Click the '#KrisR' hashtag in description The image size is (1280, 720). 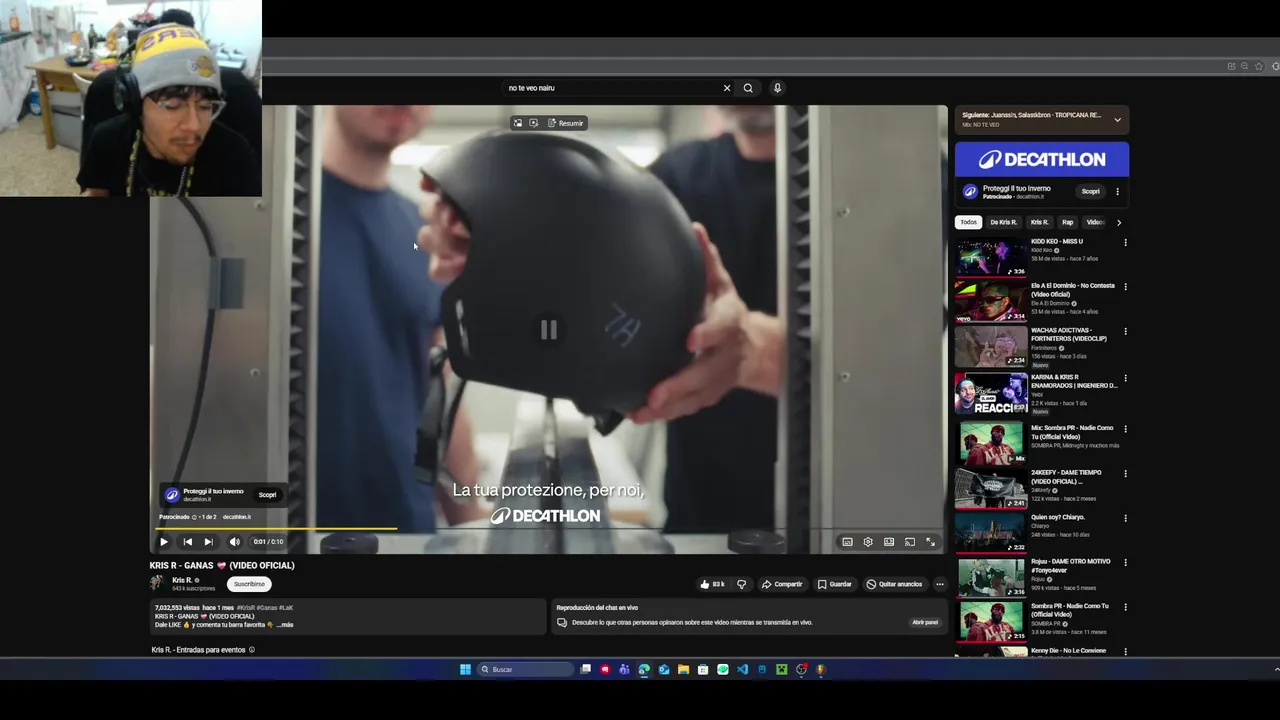(x=245, y=608)
